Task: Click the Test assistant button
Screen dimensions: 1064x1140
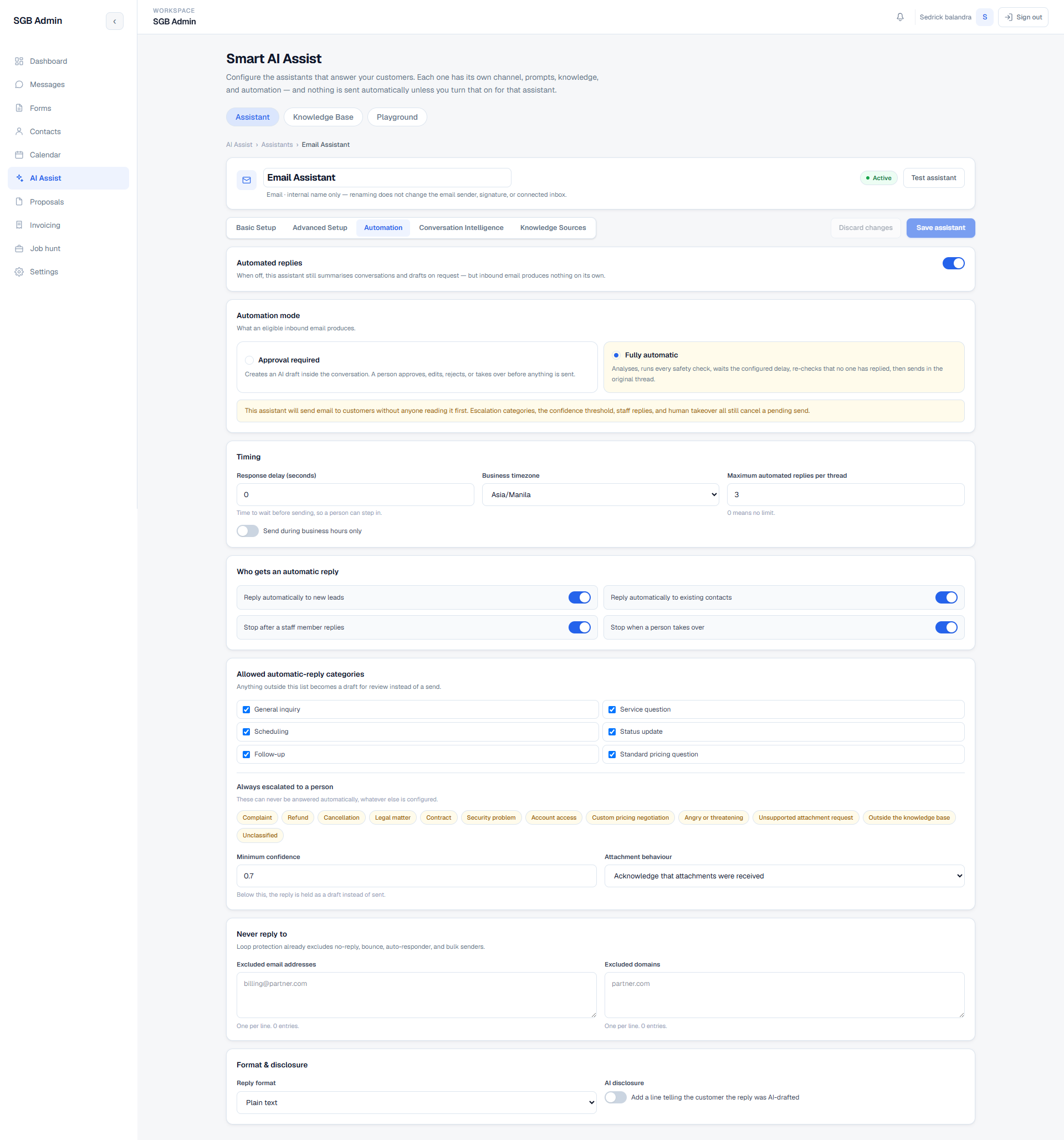Action: 934,178
